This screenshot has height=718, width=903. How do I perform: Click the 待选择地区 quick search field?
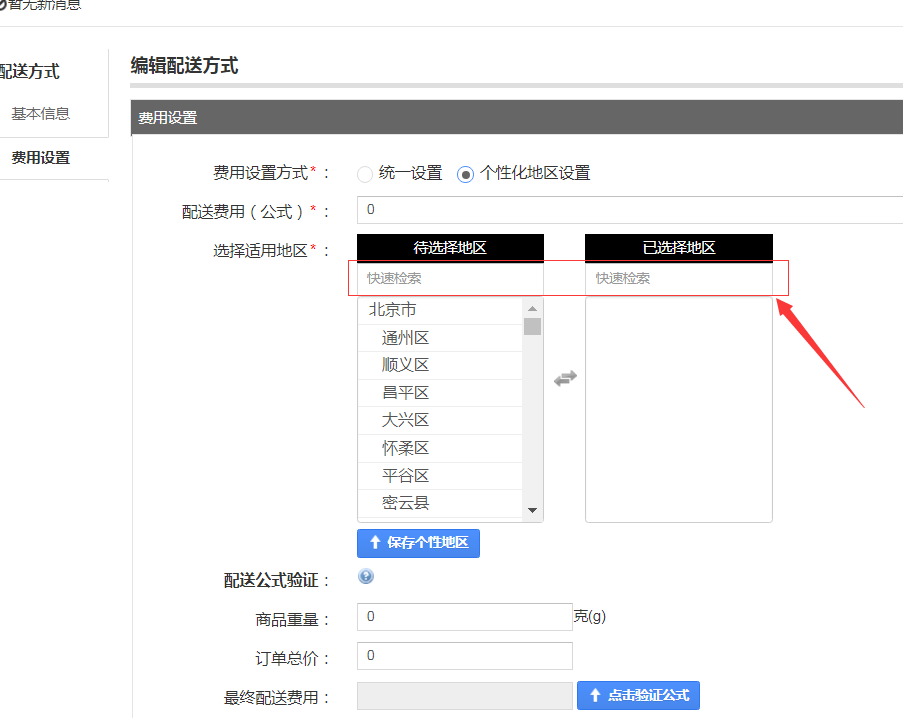pos(449,278)
